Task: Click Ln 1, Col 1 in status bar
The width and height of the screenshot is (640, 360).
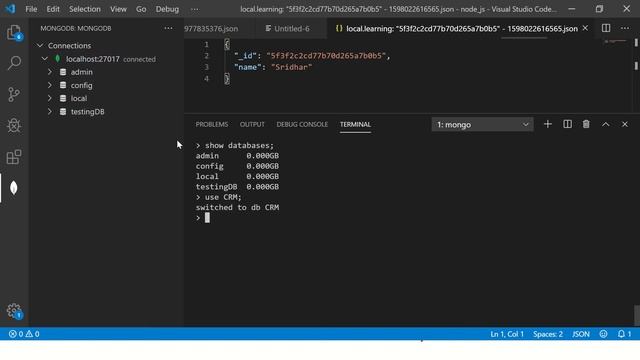Action: coord(507,334)
